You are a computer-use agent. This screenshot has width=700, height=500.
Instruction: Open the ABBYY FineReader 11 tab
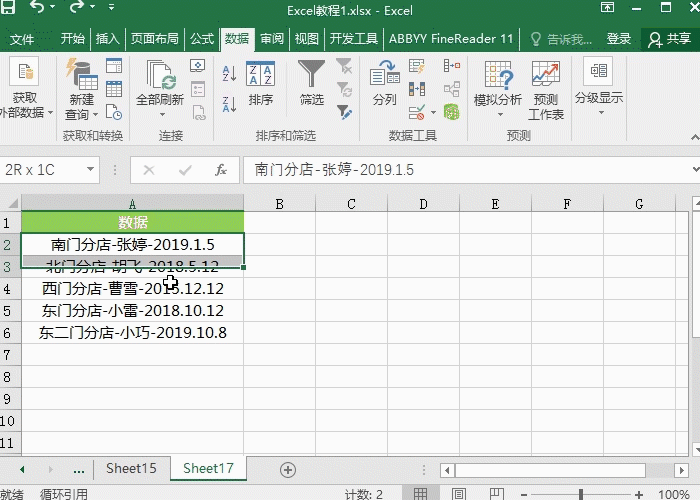pos(451,39)
